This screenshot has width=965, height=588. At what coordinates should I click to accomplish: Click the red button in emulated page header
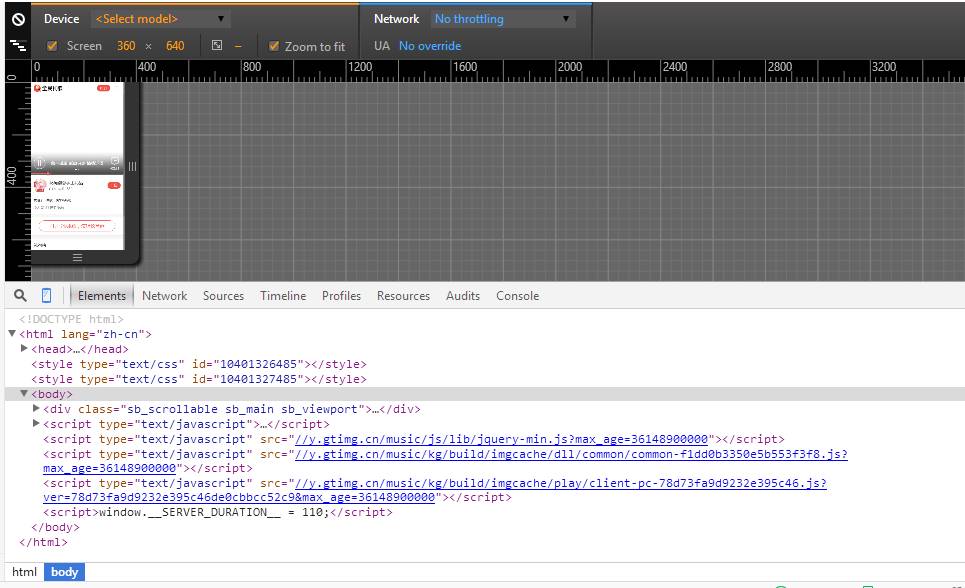(x=103, y=88)
